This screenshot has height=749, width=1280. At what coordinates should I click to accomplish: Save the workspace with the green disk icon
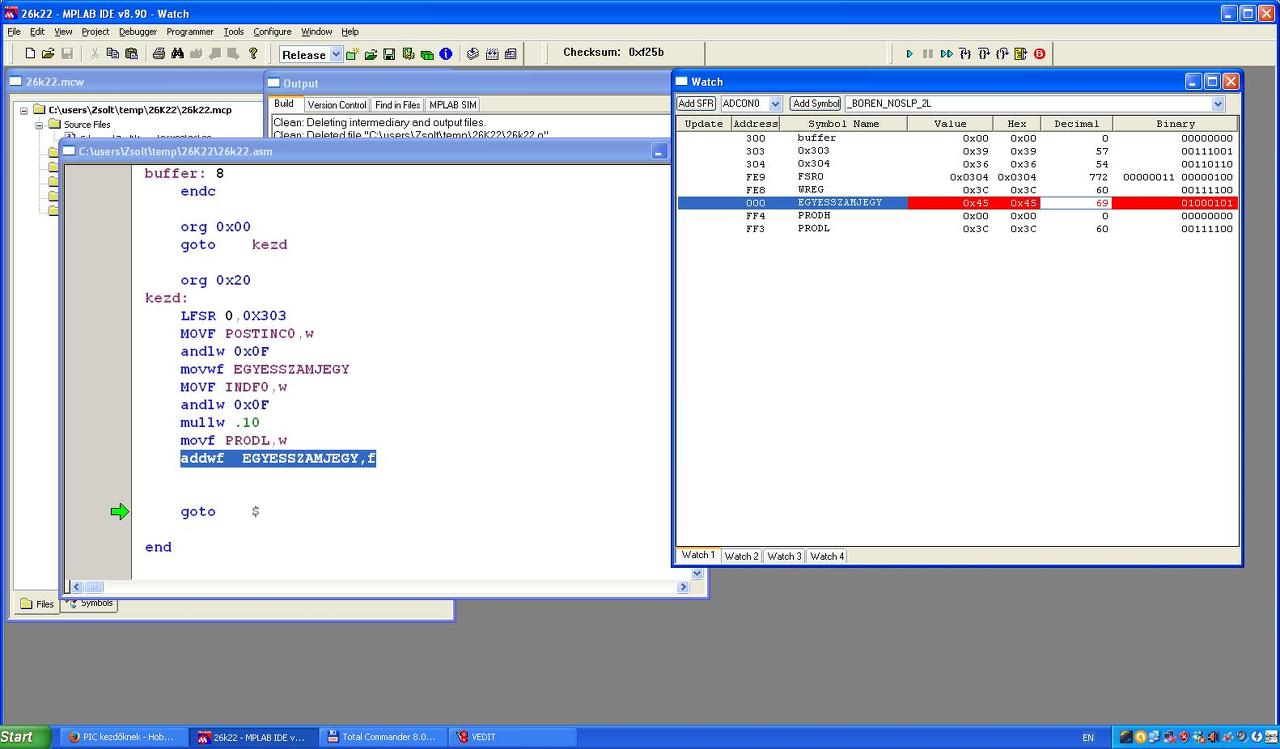pyautogui.click(x=389, y=54)
